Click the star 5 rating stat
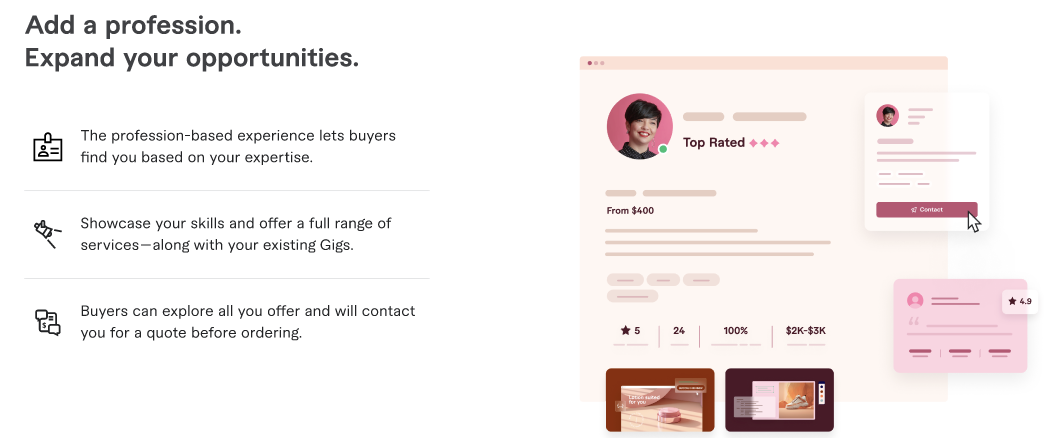Image resolution: width=1051 pixels, height=438 pixels. (x=630, y=330)
